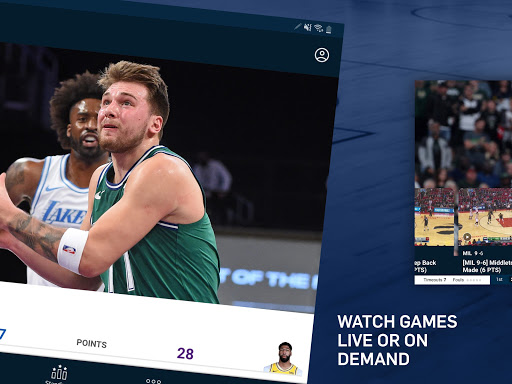Tap the battery status icon
512x384 pixels.
[x=329, y=30]
